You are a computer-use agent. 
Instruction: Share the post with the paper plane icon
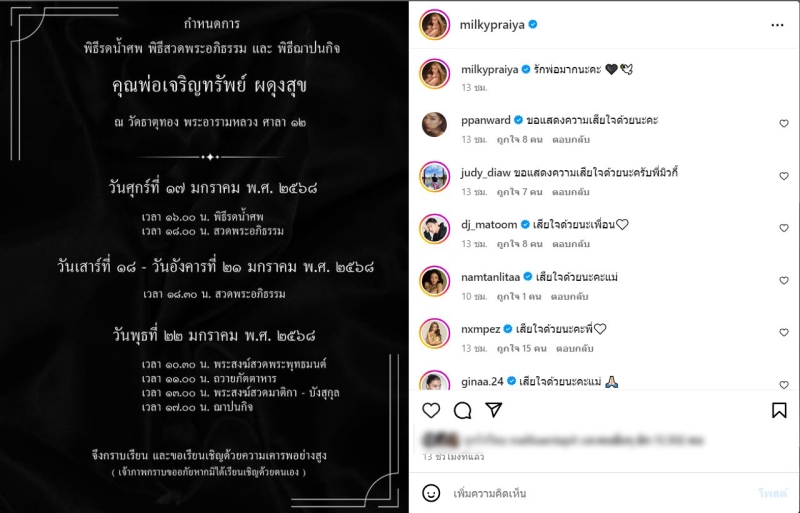(x=494, y=410)
